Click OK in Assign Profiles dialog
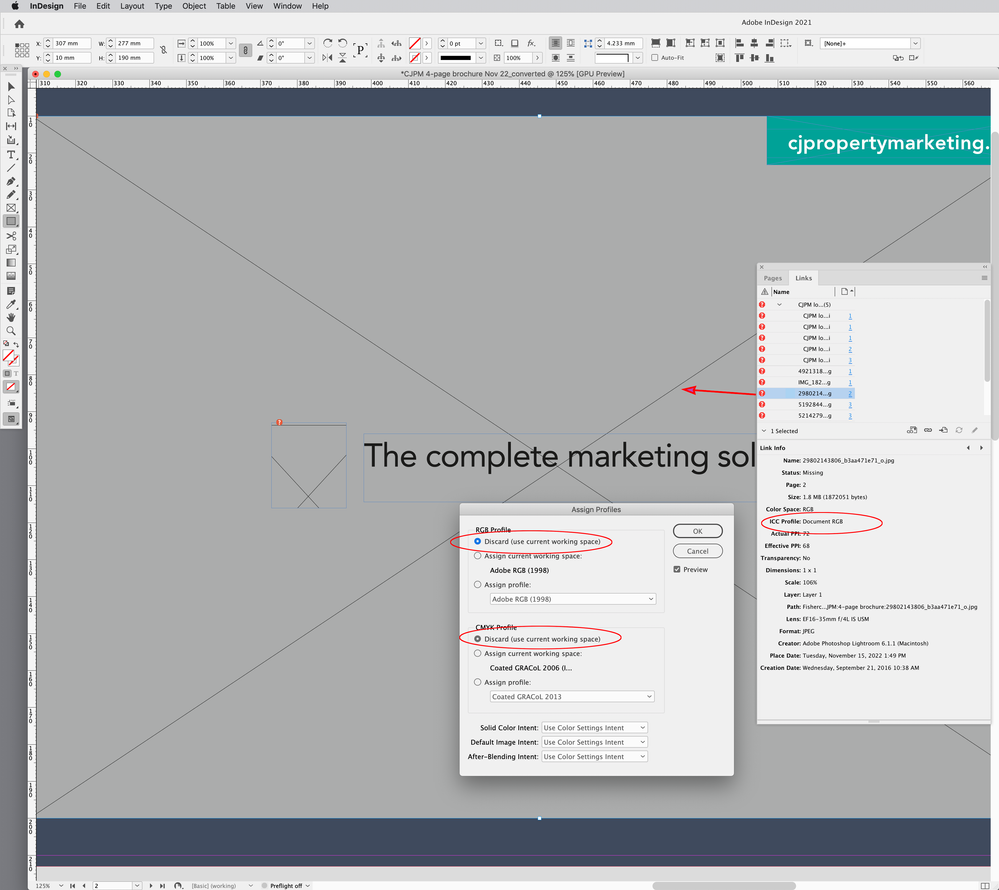Viewport: 999px width, 890px height. pos(697,531)
